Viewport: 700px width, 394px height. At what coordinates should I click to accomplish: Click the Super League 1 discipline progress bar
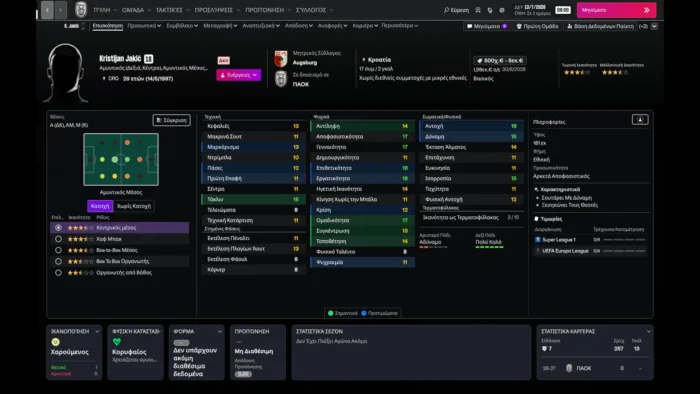click(x=624, y=240)
